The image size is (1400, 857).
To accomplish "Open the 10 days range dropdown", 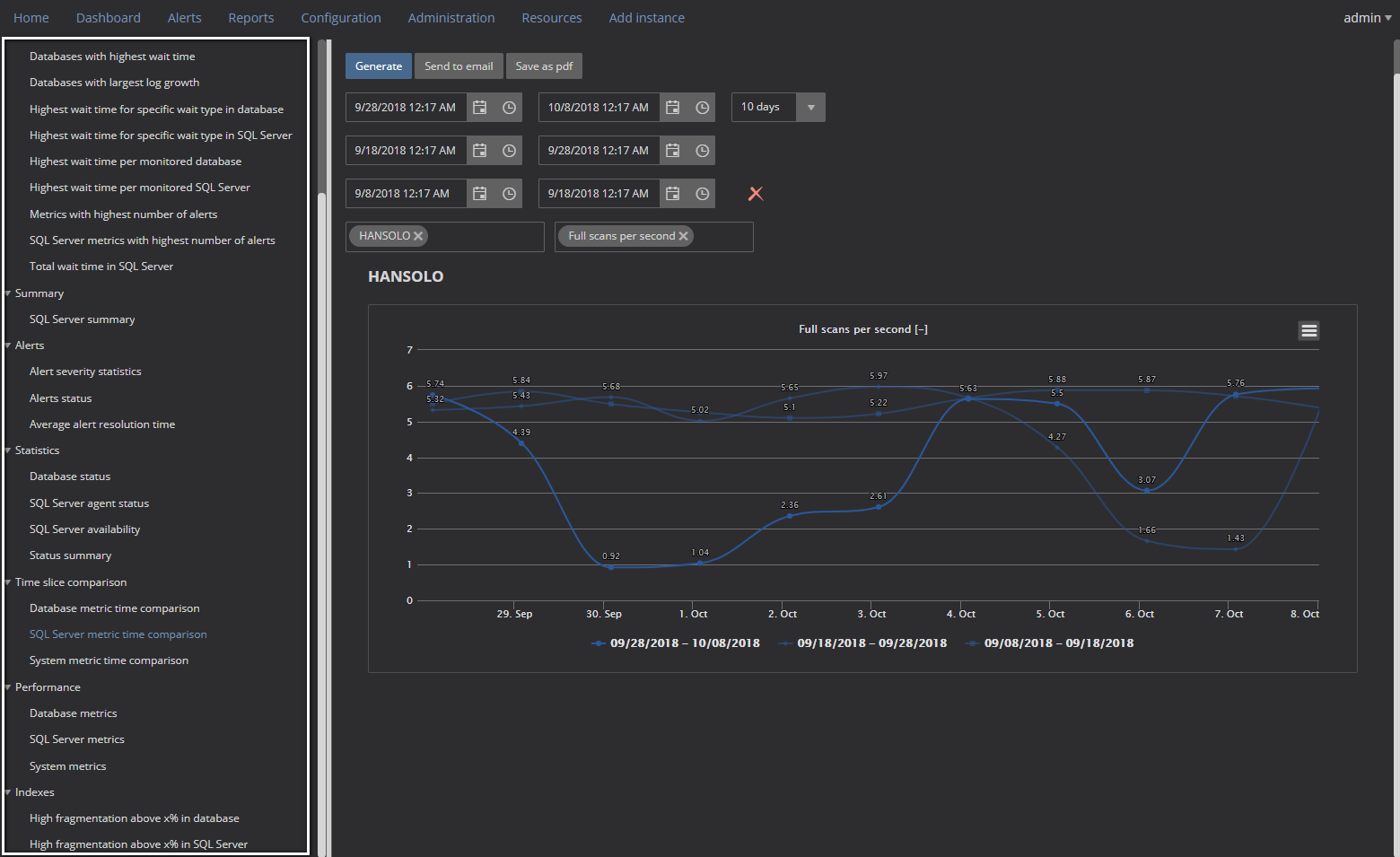I will (810, 108).
